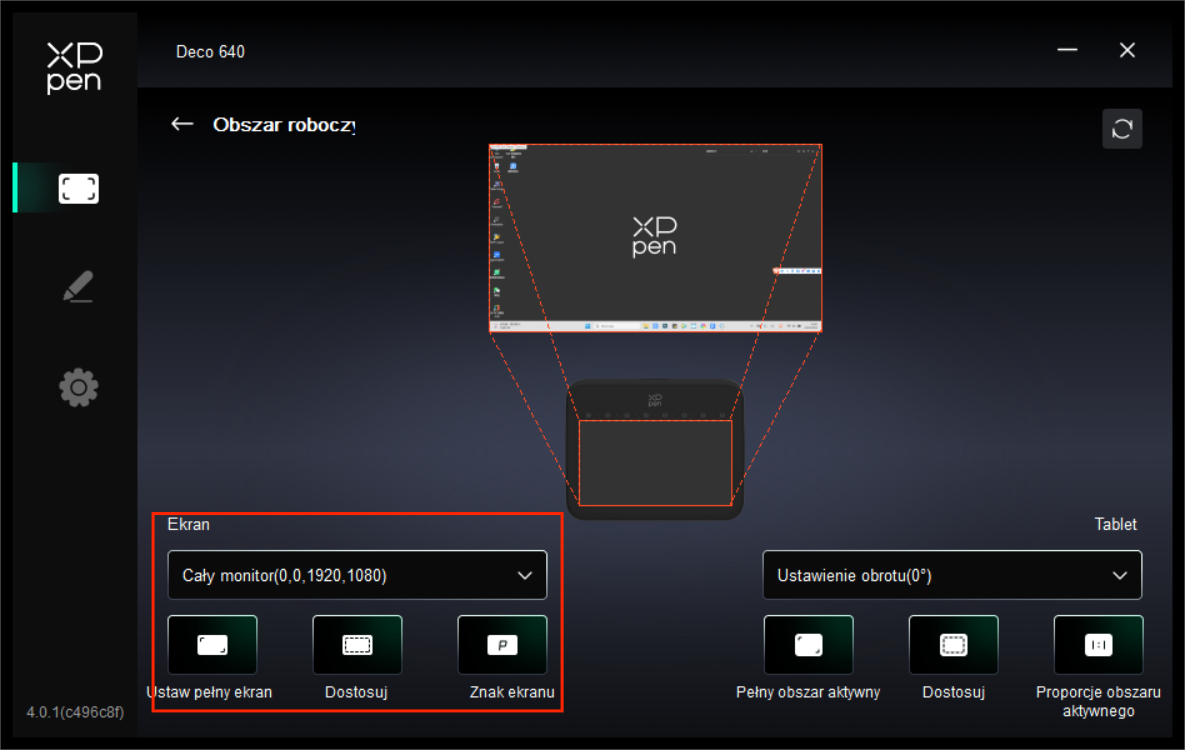
Task: Minimize the XP-Pen driver window
Action: pyautogui.click(x=1067, y=50)
